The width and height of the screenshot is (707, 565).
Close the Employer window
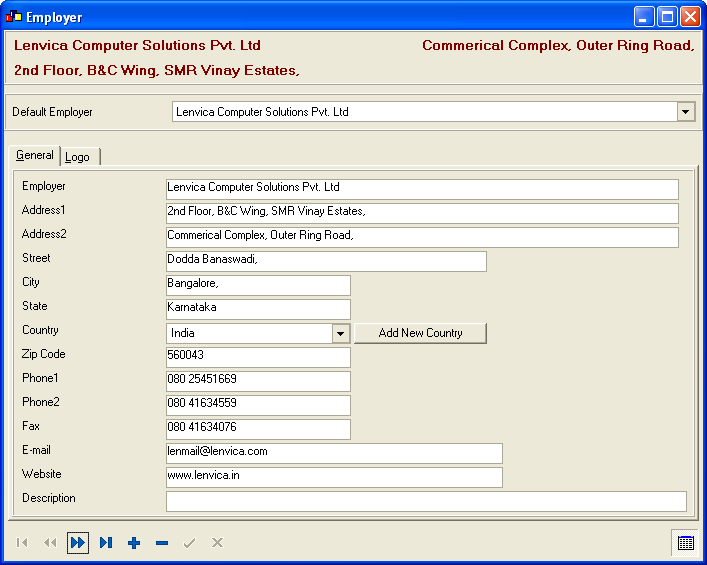(690, 18)
